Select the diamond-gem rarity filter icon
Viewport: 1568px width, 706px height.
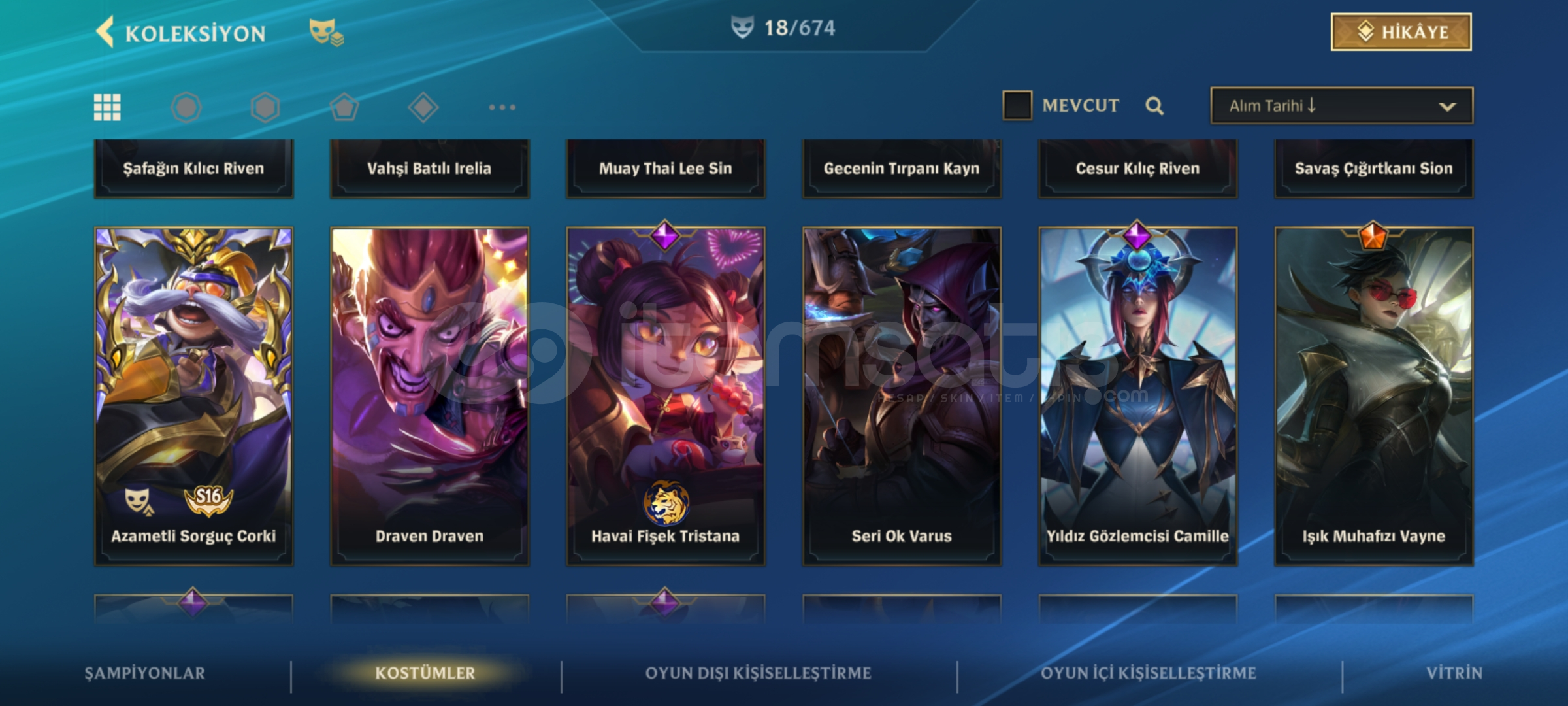coord(423,107)
